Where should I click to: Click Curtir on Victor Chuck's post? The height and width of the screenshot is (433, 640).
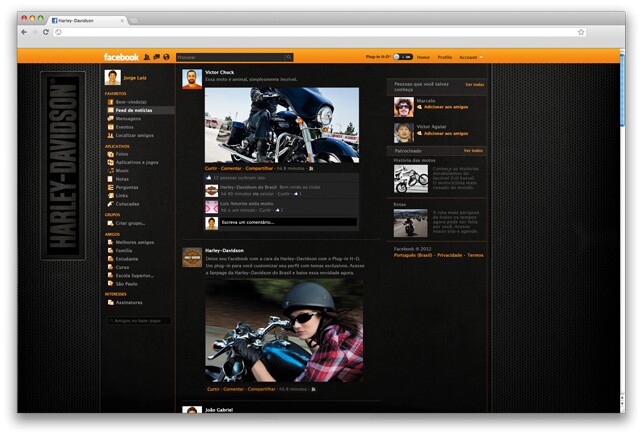pos(211,168)
